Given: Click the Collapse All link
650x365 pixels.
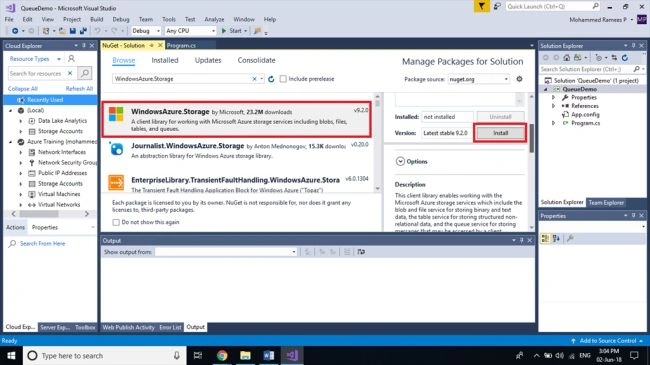Looking at the screenshot, I should click(x=23, y=89).
